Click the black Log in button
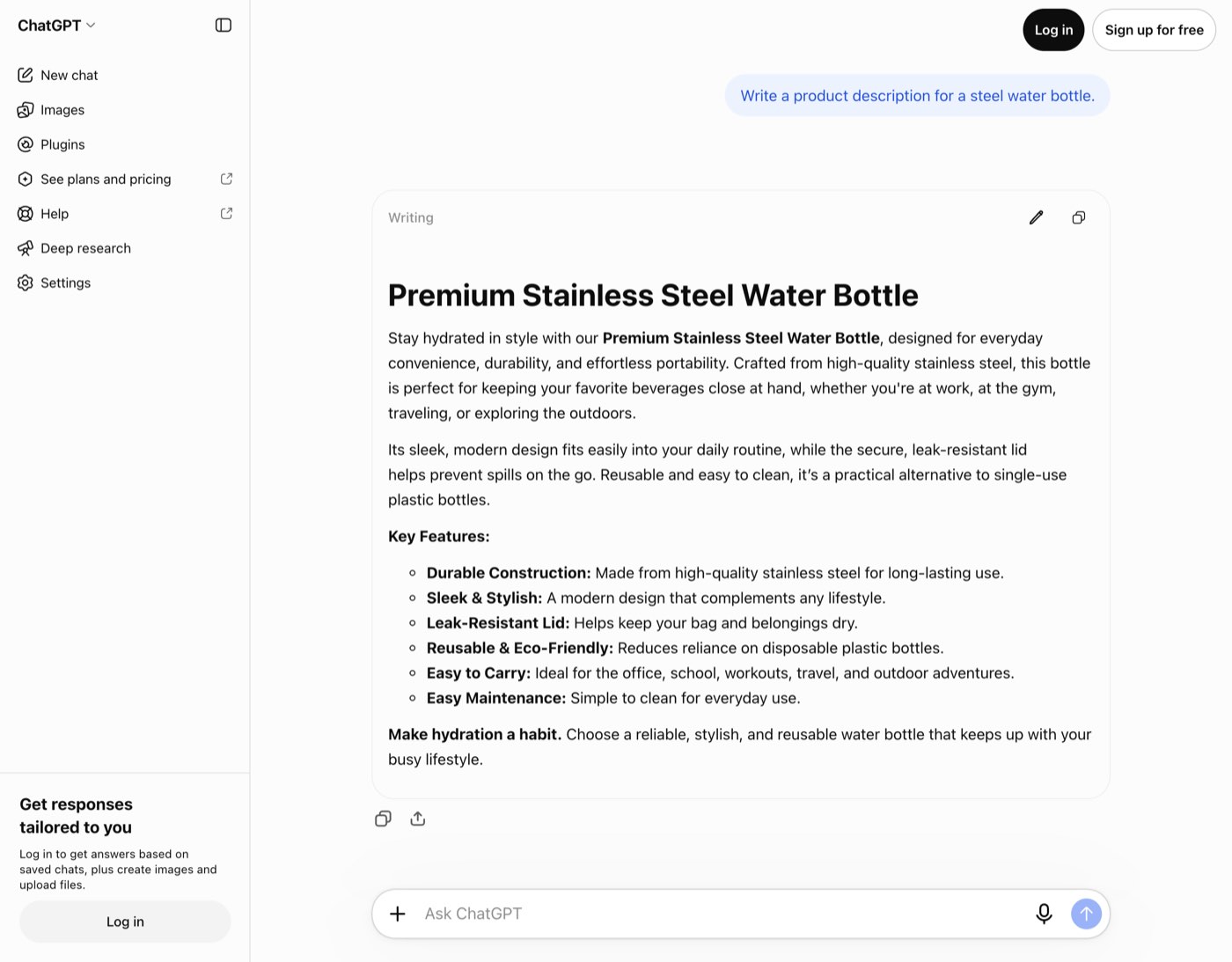The image size is (1232, 962). (1053, 30)
